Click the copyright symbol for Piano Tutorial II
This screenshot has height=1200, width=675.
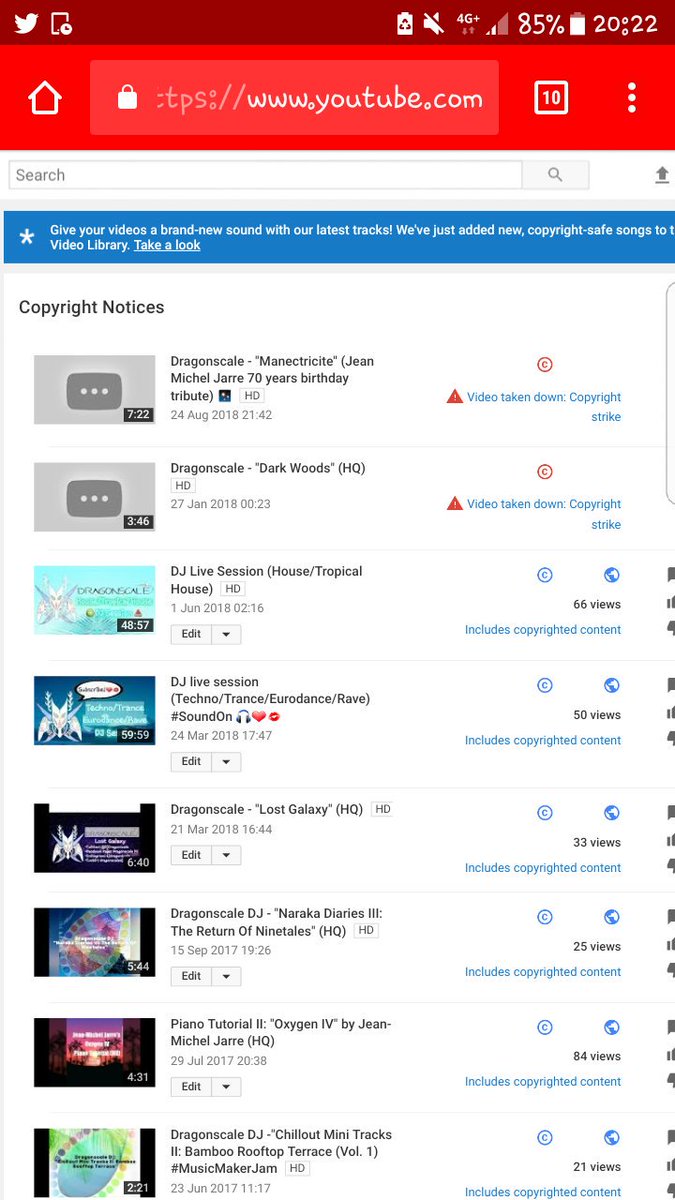(545, 1027)
